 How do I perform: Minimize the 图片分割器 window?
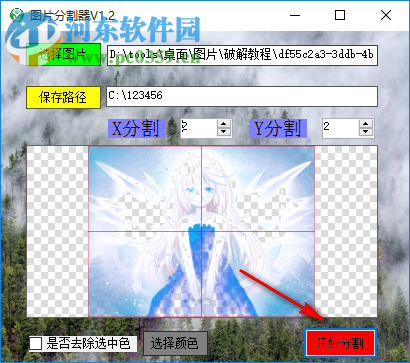point(295,15)
